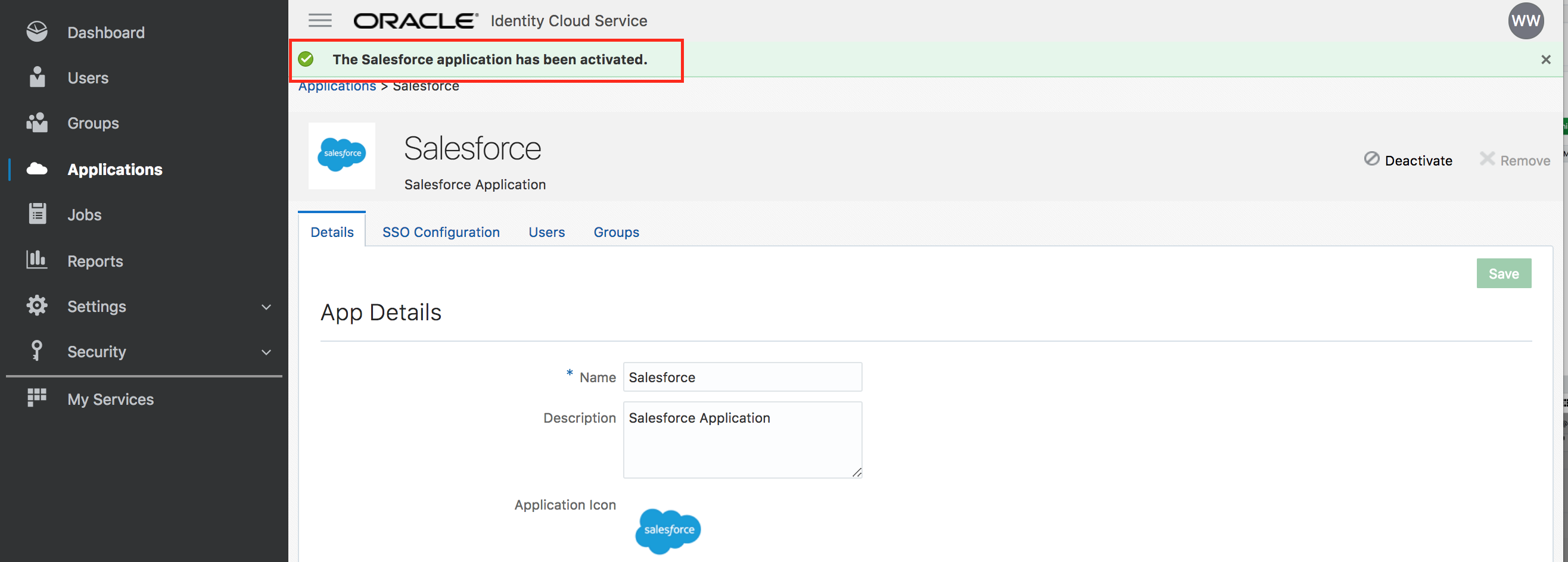Open the Dashboard sidebar icon
The height and width of the screenshot is (562, 1568).
(37, 32)
